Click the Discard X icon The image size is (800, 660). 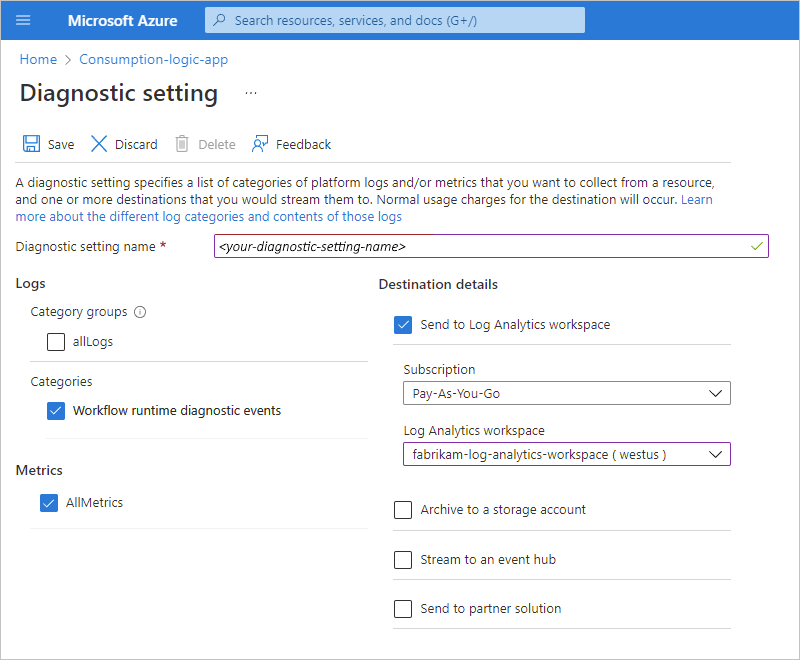coord(98,143)
